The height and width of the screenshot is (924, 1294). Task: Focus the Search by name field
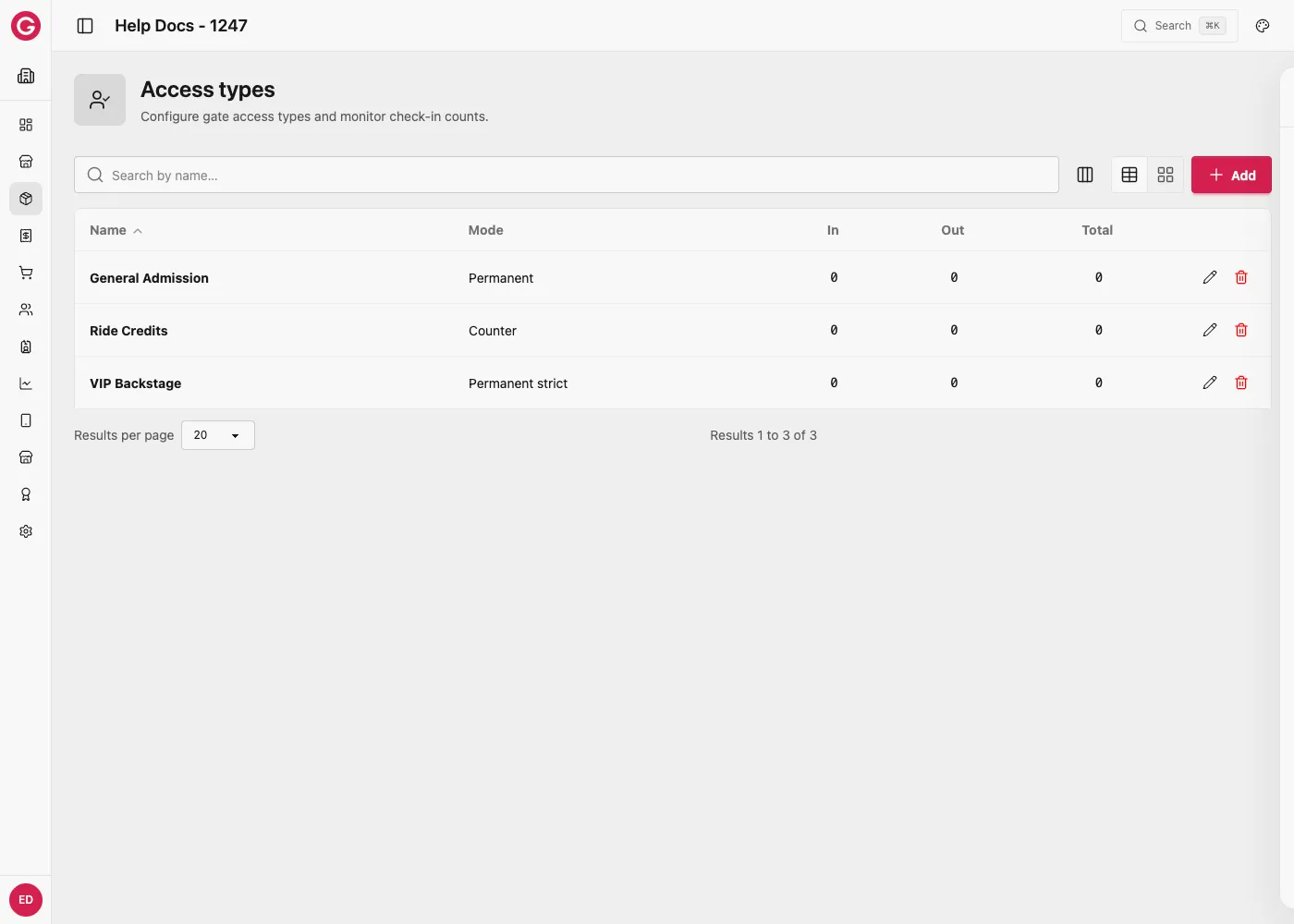567,175
